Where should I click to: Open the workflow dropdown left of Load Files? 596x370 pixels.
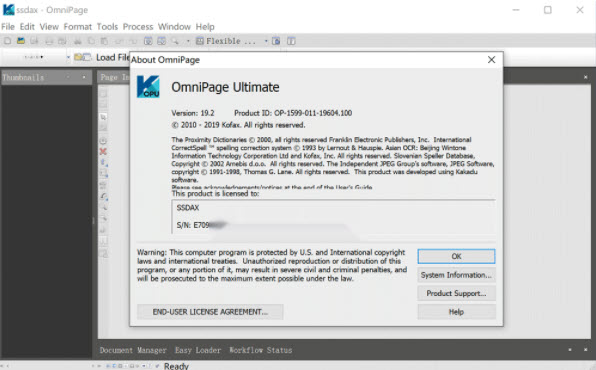click(68, 57)
